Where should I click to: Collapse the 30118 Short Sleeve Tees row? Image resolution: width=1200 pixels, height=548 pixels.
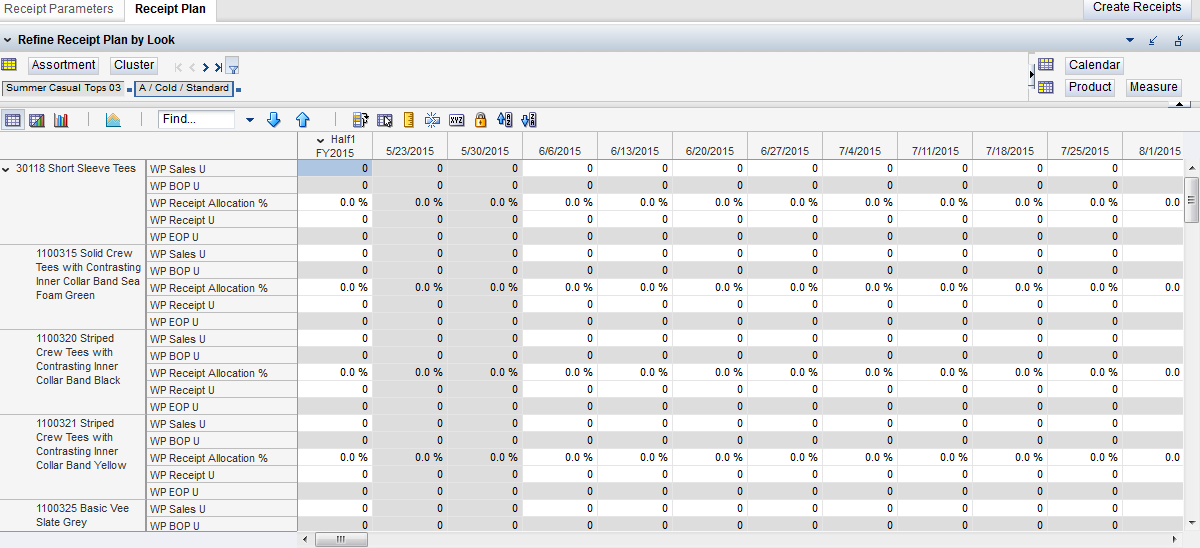(x=7, y=169)
